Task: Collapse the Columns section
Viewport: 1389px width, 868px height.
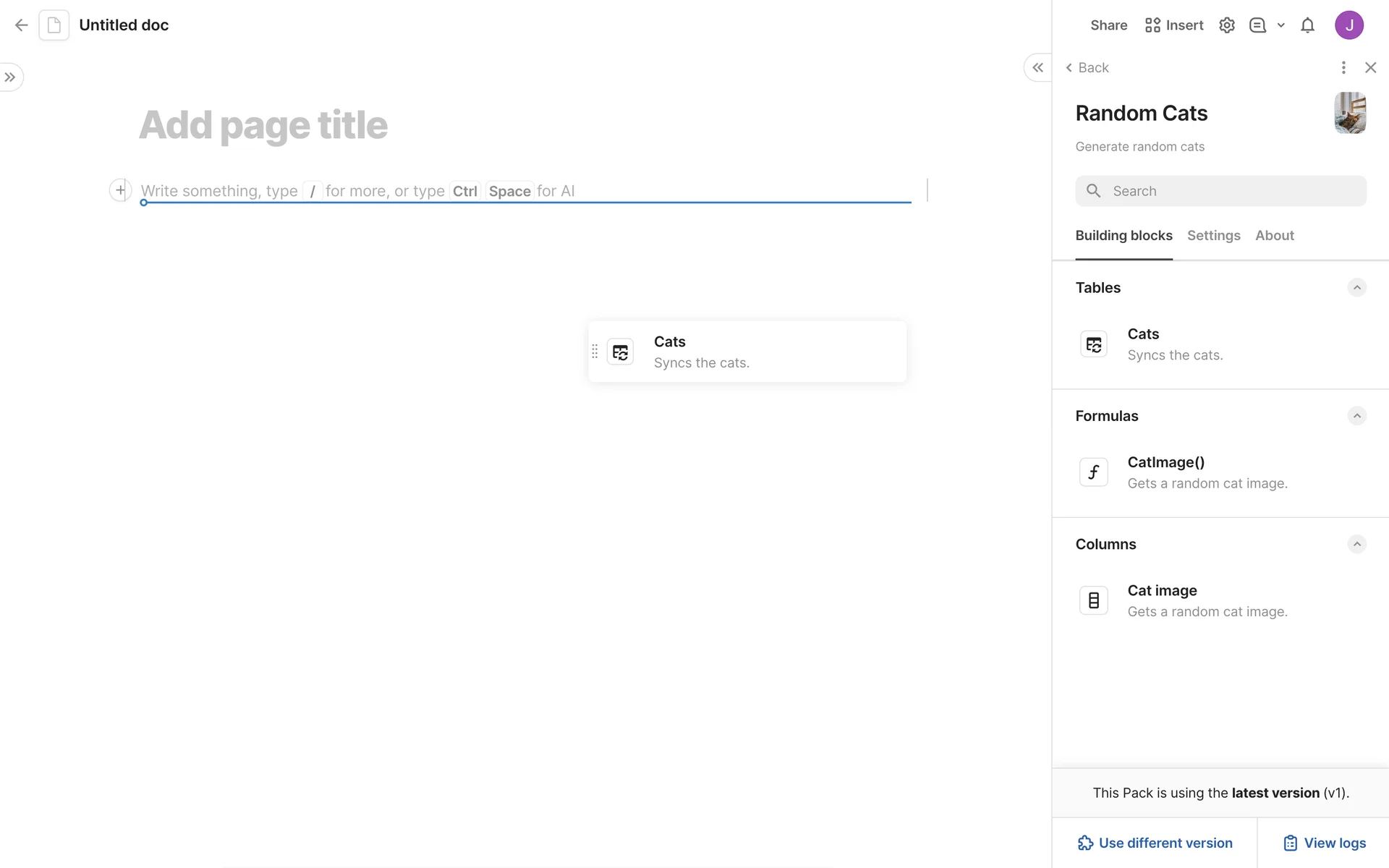Action: tap(1356, 544)
